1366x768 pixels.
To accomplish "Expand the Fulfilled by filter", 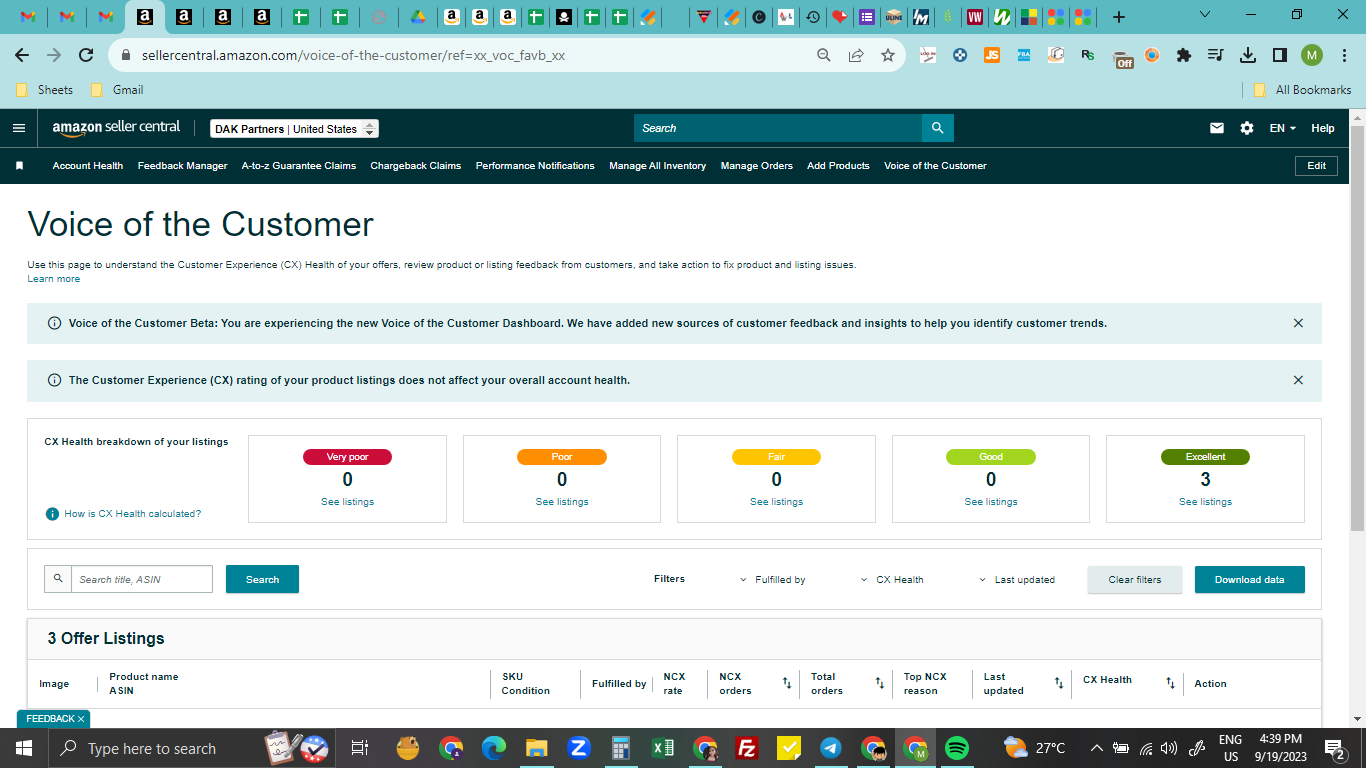I will [772, 580].
